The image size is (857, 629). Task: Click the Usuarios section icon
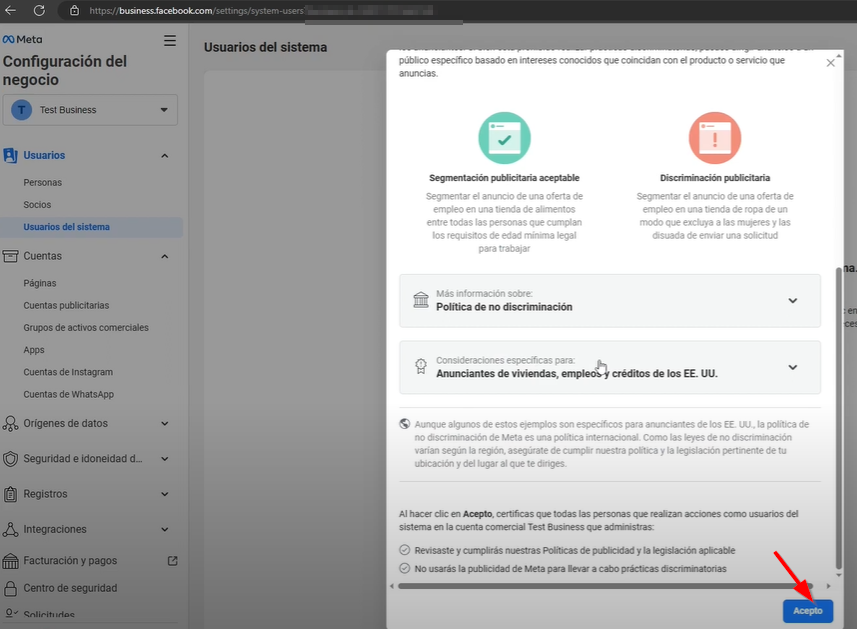(10, 155)
